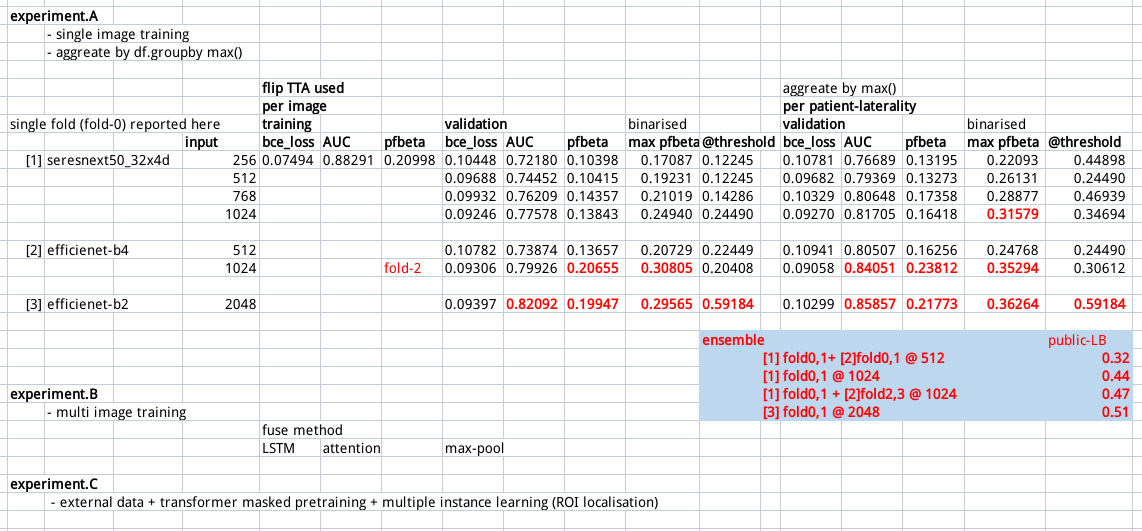Click the public-LB score 0.44
Image resolution: width=1142 pixels, height=531 pixels.
tap(1118, 376)
